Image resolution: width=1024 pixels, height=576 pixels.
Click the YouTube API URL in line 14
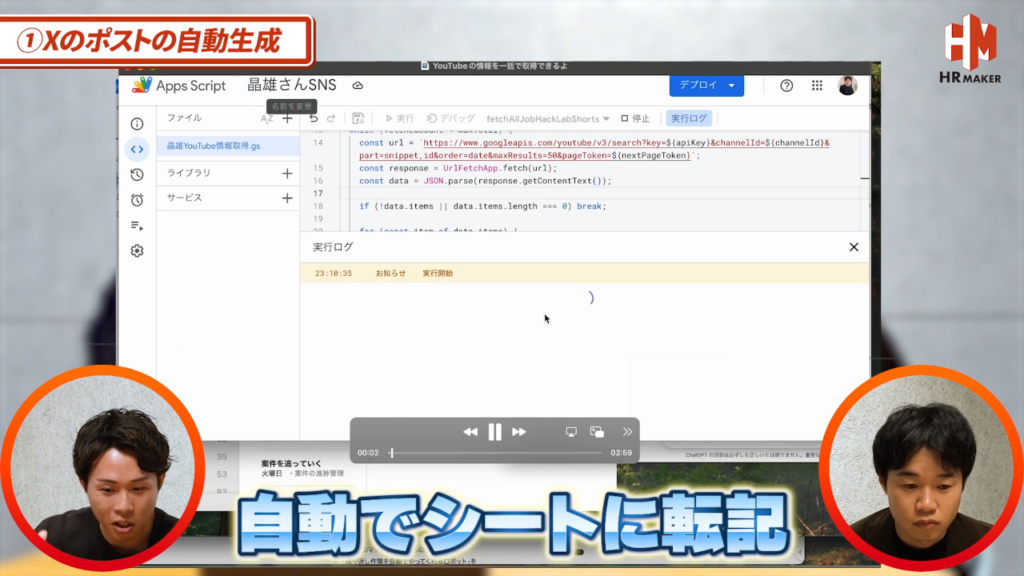click(594, 149)
